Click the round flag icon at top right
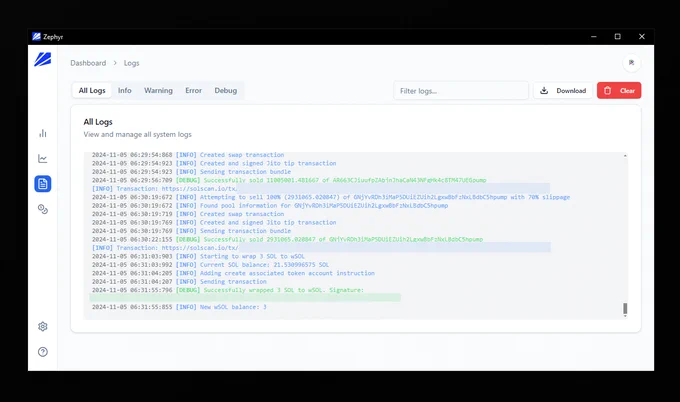 click(x=631, y=63)
